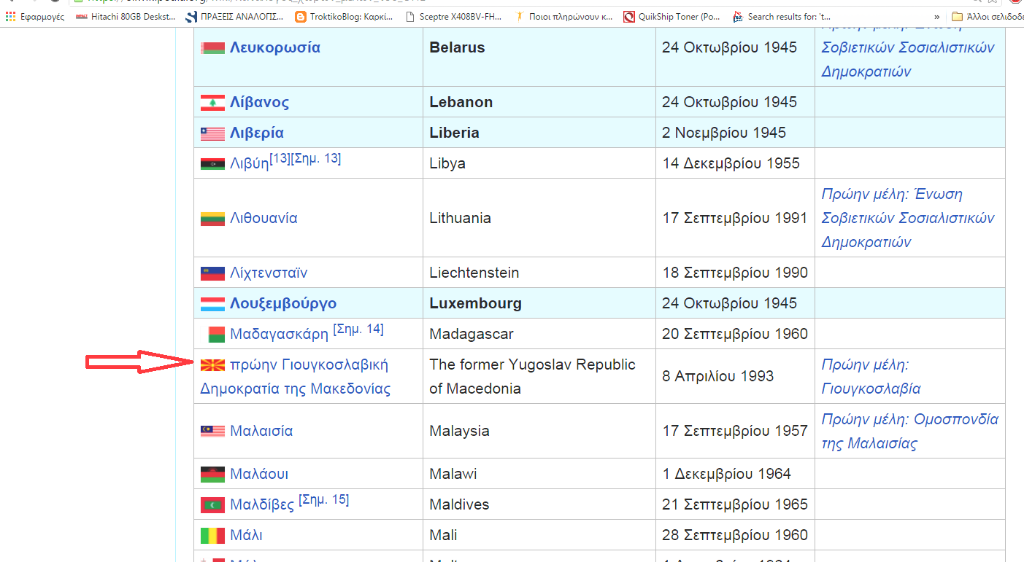This screenshot has width=1024, height=562.
Task: Click the Lebanon flag icon
Action: pos(212,102)
